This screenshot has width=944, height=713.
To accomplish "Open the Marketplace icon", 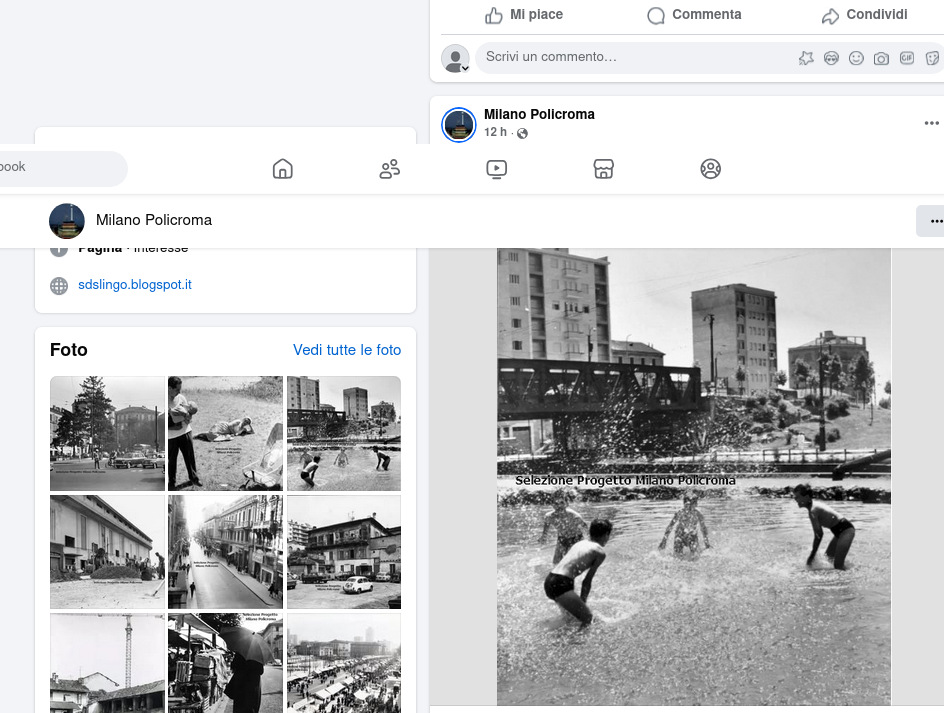I will tap(603, 169).
